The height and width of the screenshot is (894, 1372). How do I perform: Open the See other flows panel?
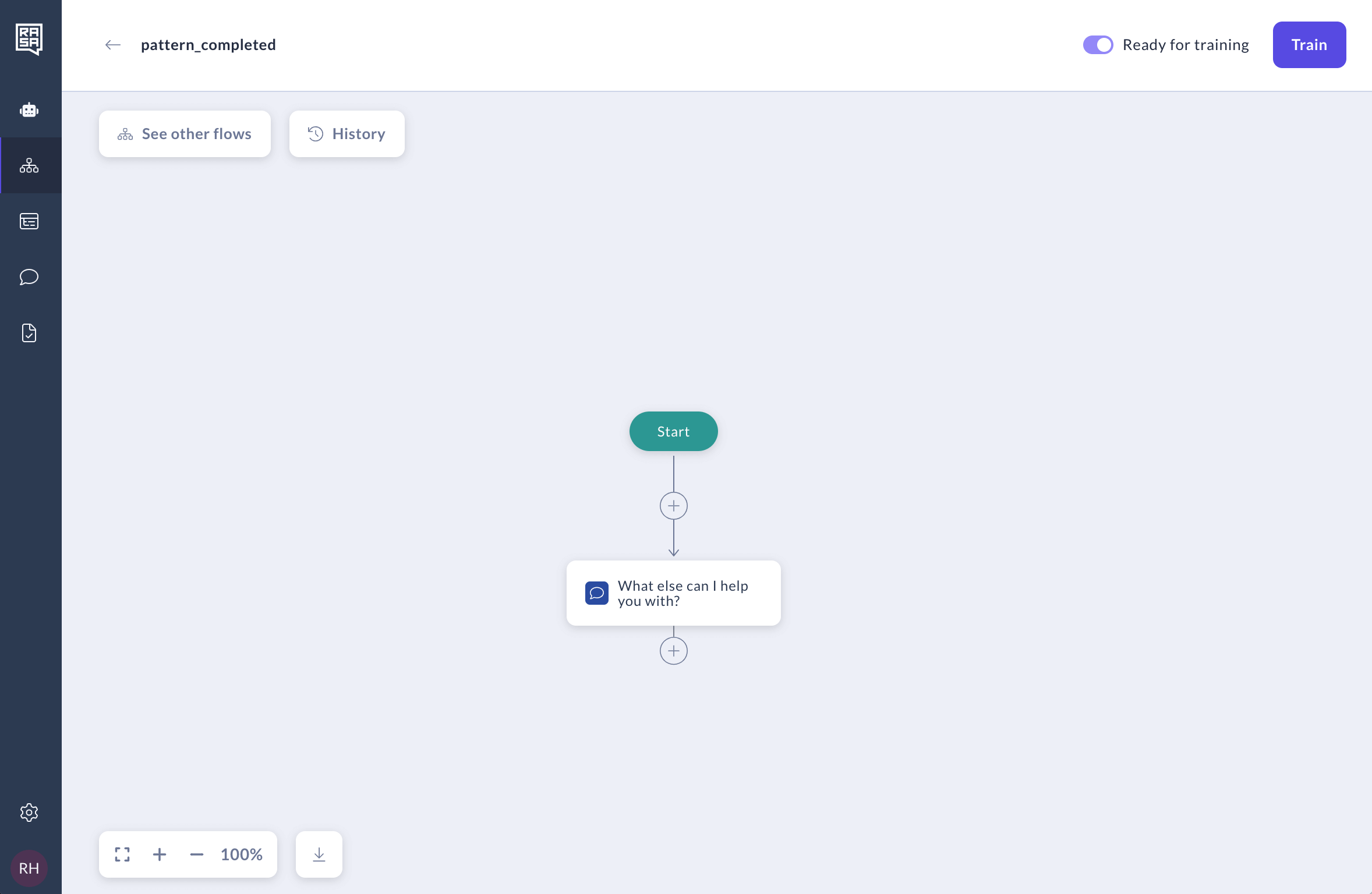[185, 133]
